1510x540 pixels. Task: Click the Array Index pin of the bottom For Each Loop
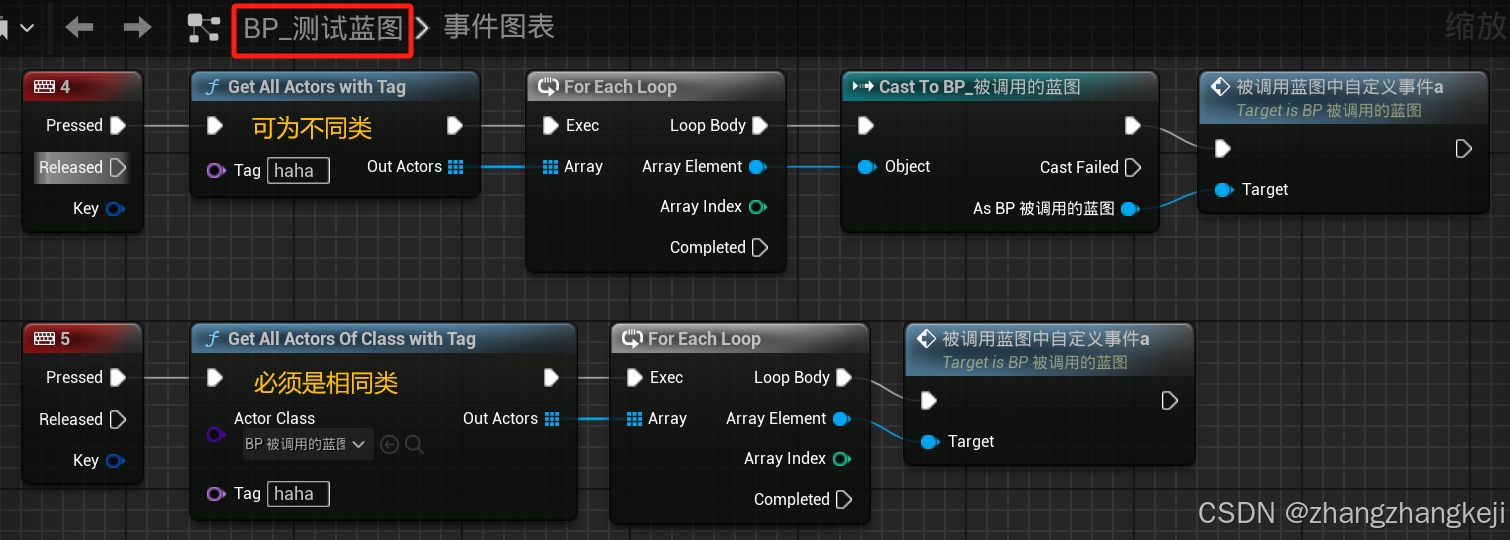pos(842,459)
